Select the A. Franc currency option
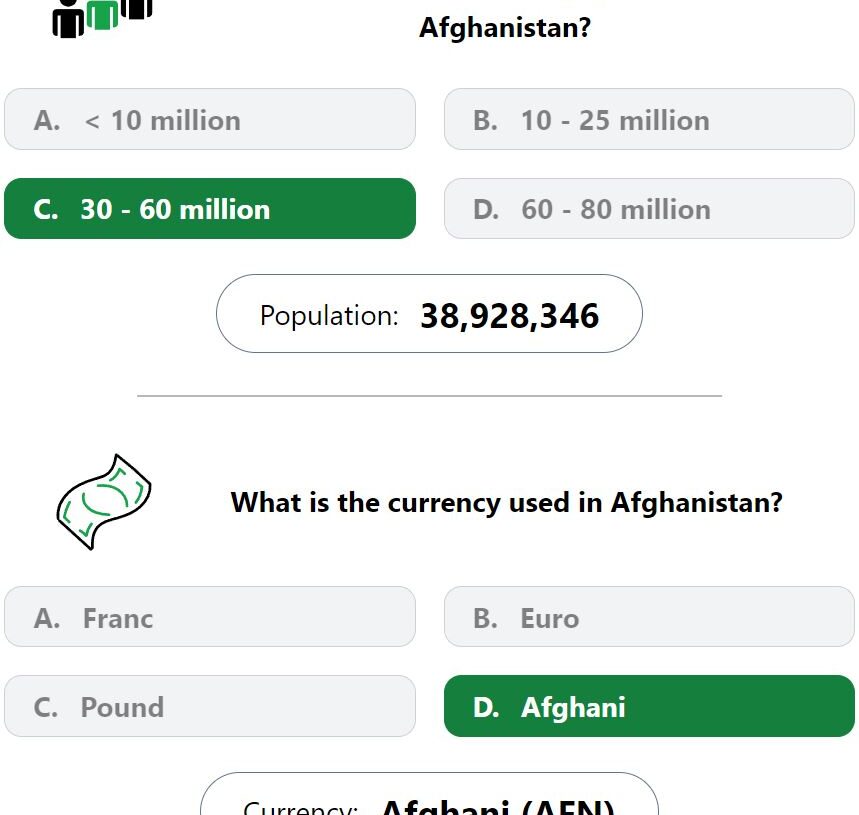 210,617
